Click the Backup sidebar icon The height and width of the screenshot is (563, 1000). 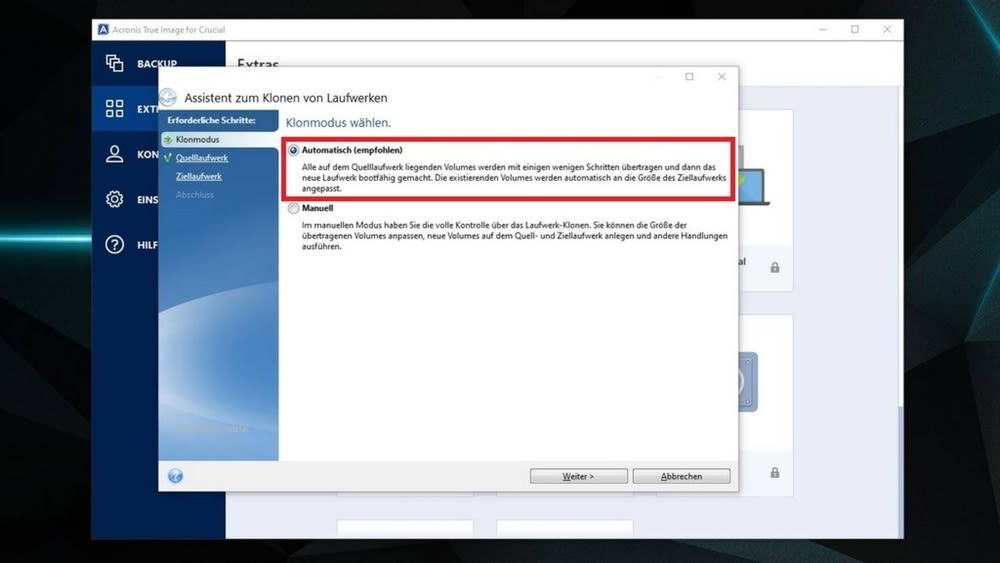click(115, 63)
